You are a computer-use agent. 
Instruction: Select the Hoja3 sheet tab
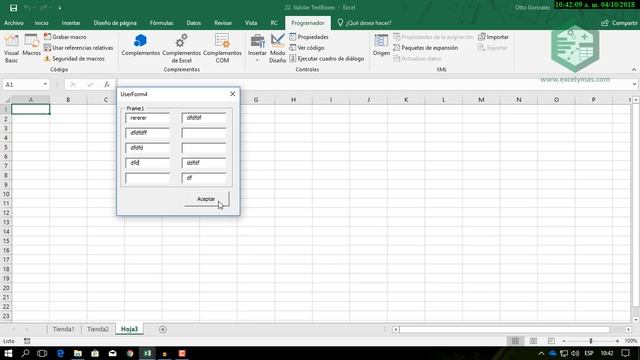tap(129, 329)
